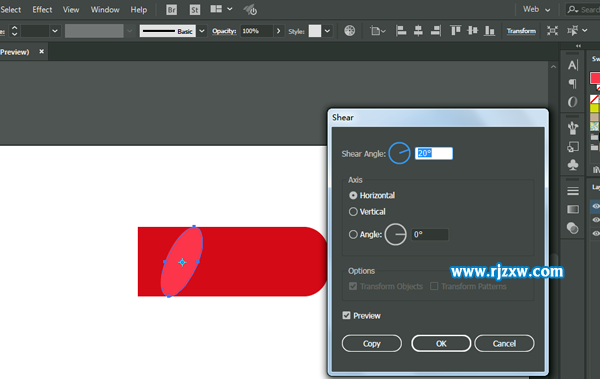Click OK to apply the shear

441,343
